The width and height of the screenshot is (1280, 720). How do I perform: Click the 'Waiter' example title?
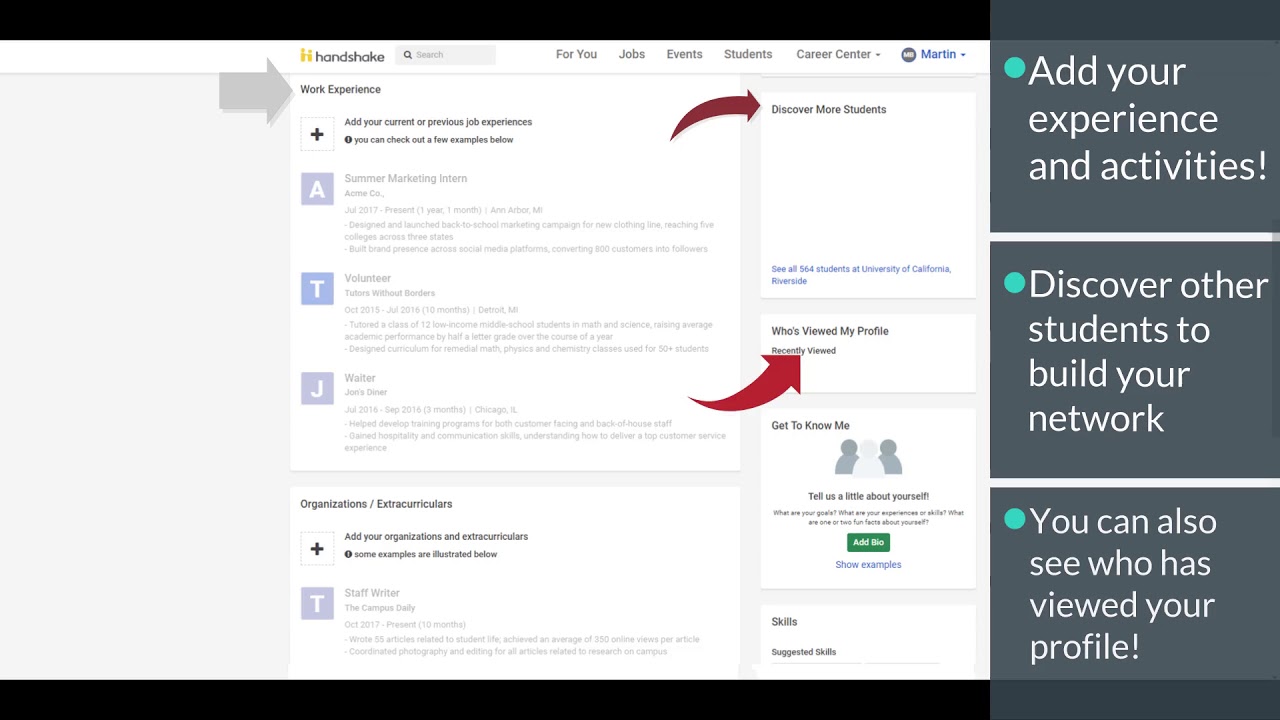pos(360,379)
